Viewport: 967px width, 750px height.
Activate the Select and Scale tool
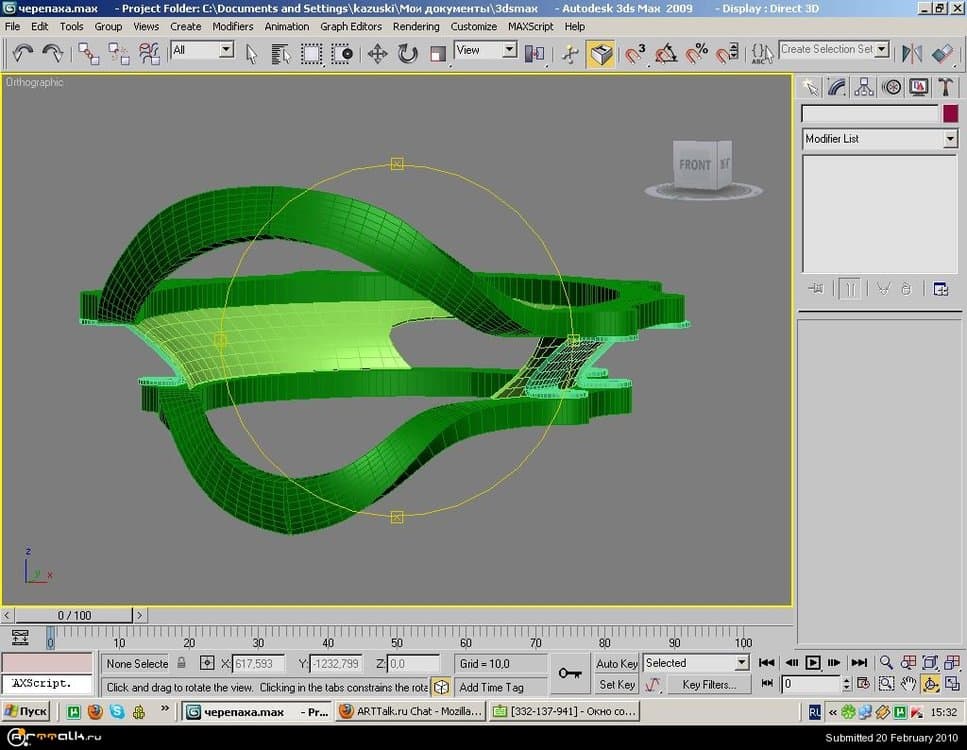coord(438,54)
